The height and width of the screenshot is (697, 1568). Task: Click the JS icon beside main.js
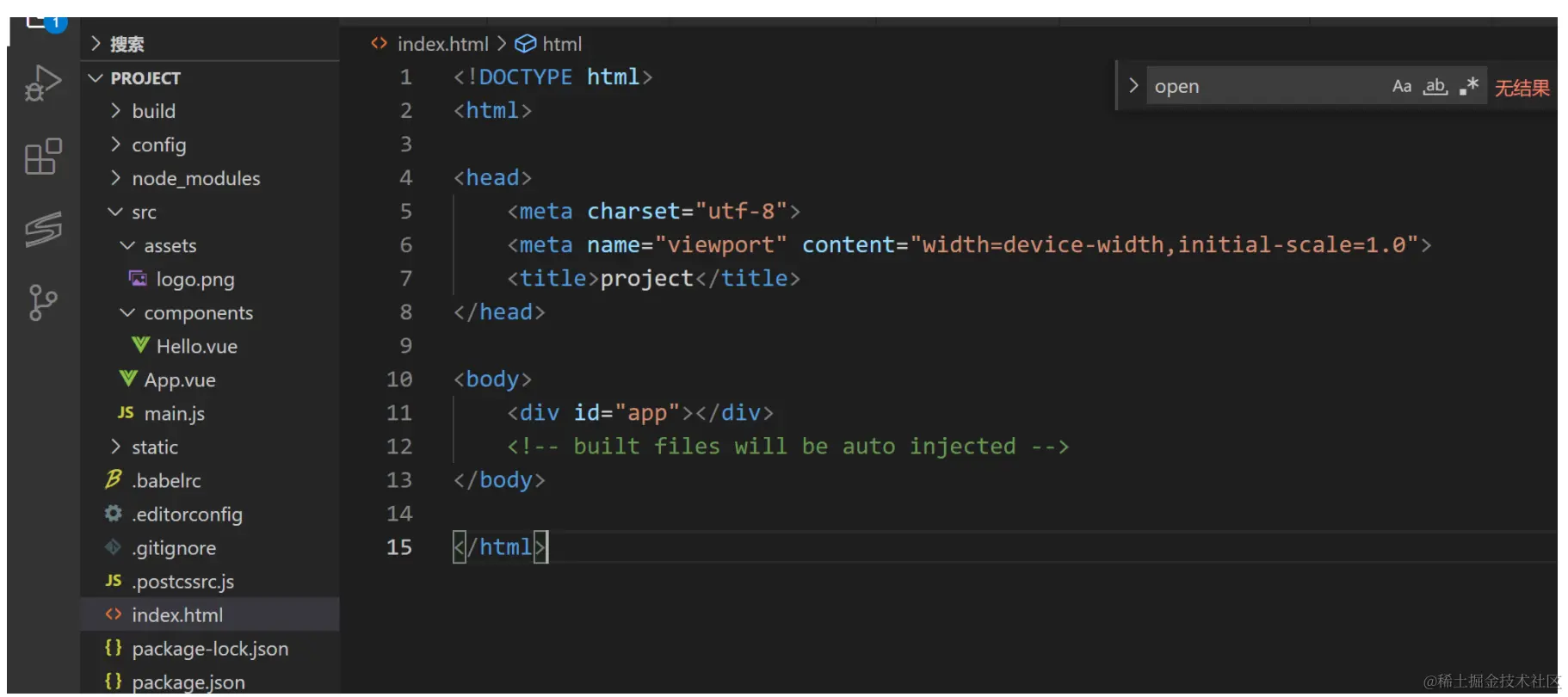pyautogui.click(x=126, y=412)
